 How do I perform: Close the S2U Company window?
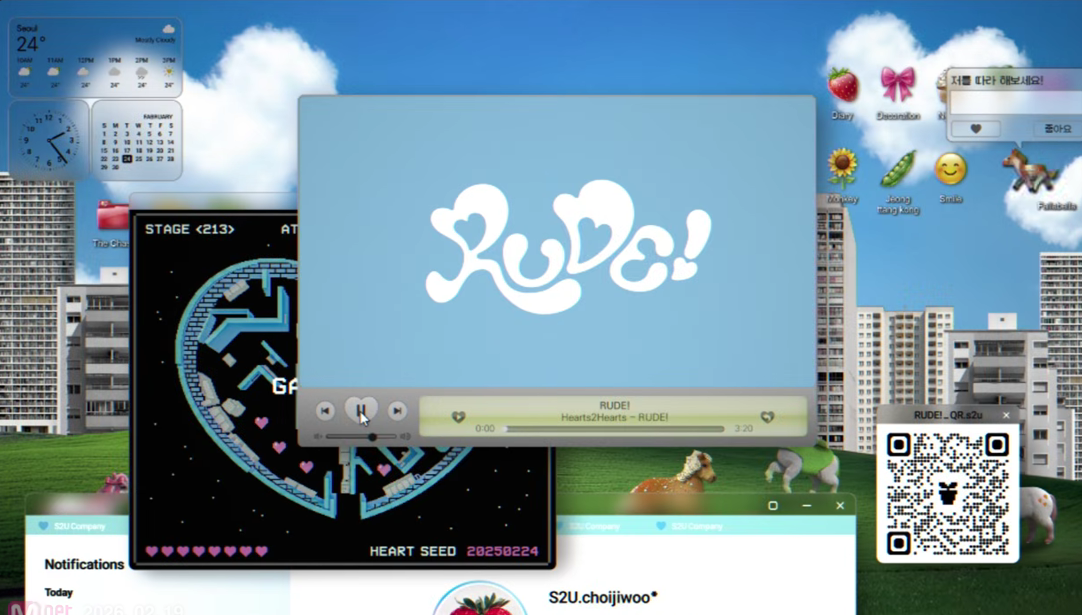click(840, 506)
